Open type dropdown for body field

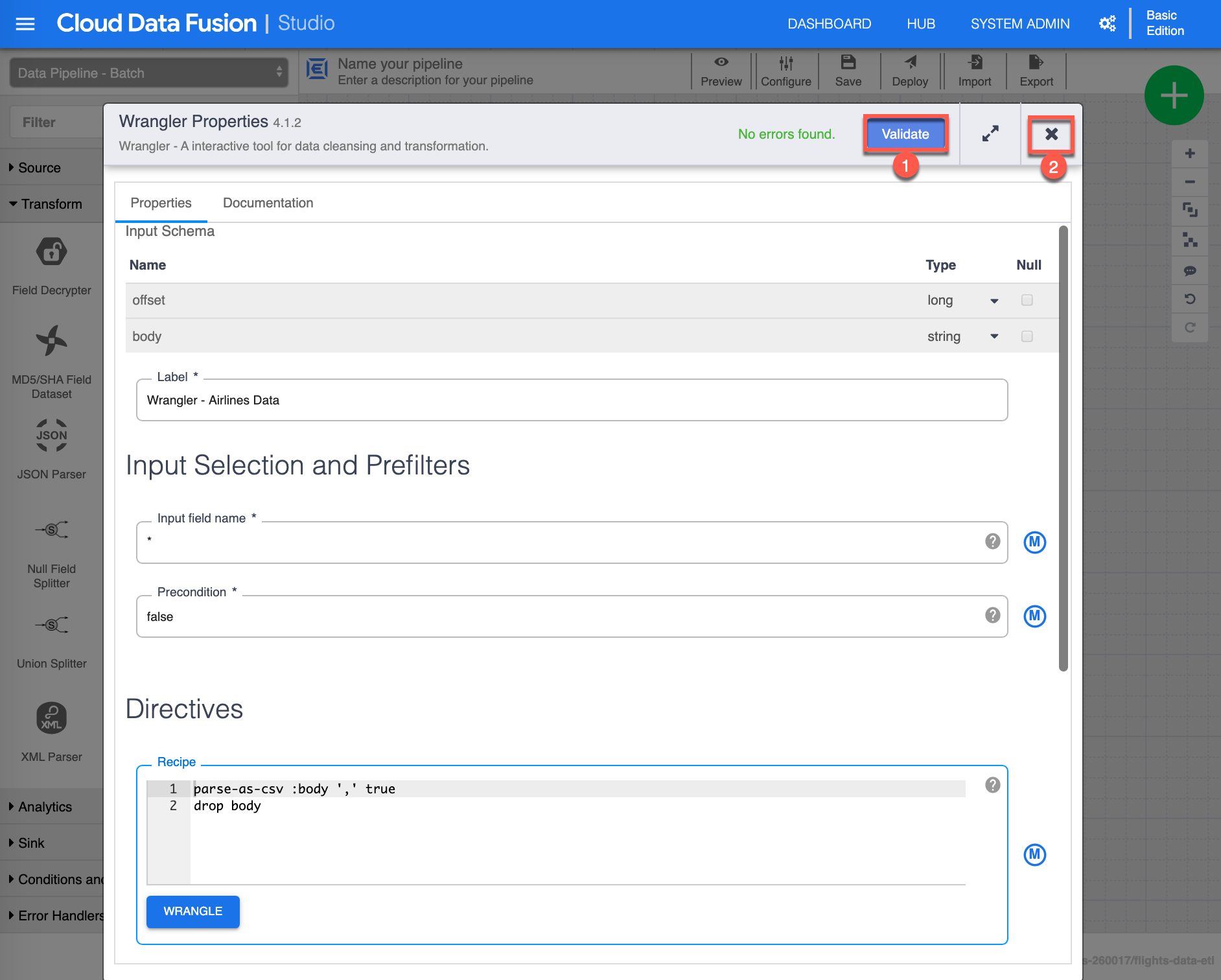[994, 337]
